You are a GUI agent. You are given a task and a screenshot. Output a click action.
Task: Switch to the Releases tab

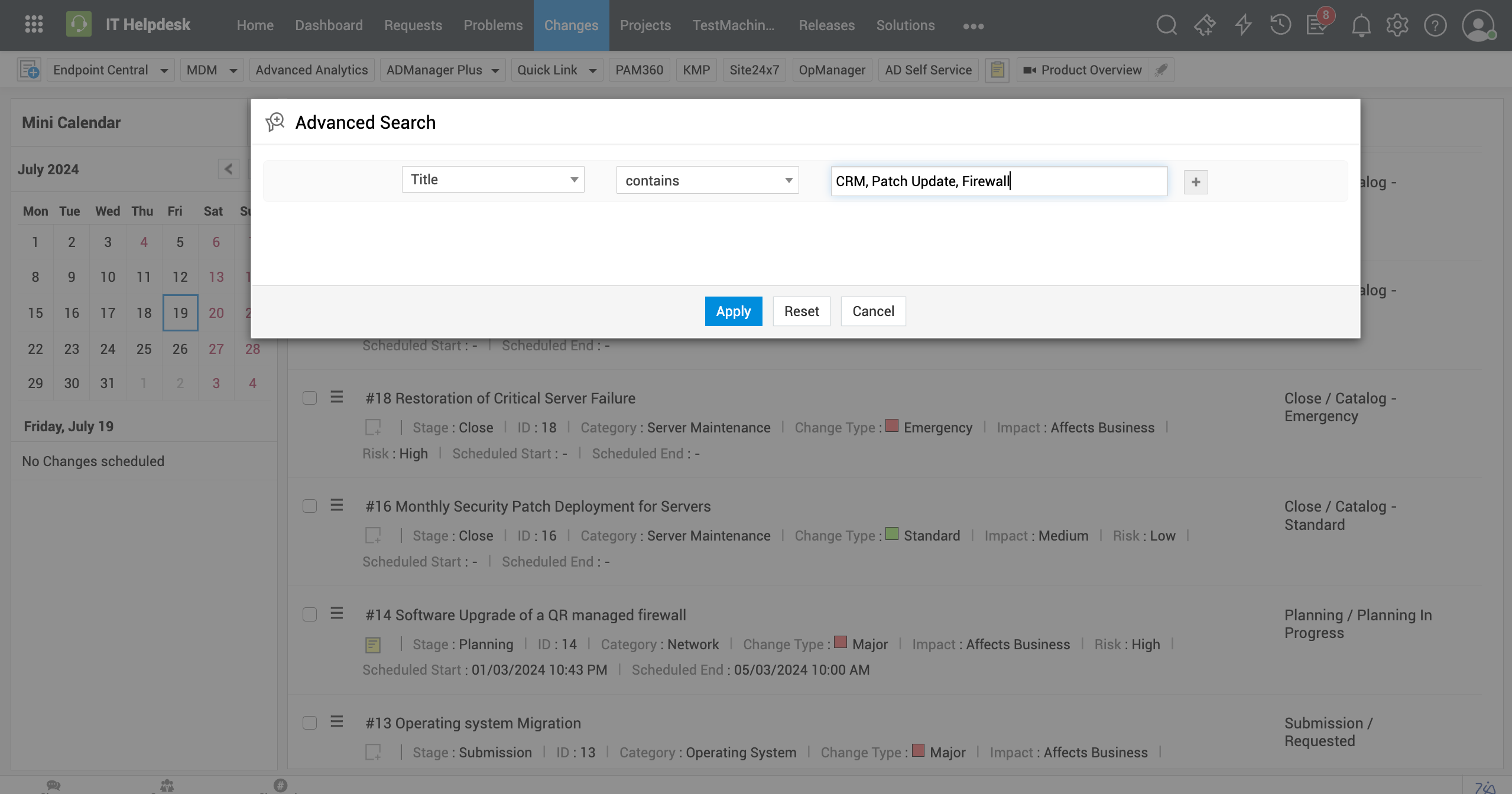(826, 25)
